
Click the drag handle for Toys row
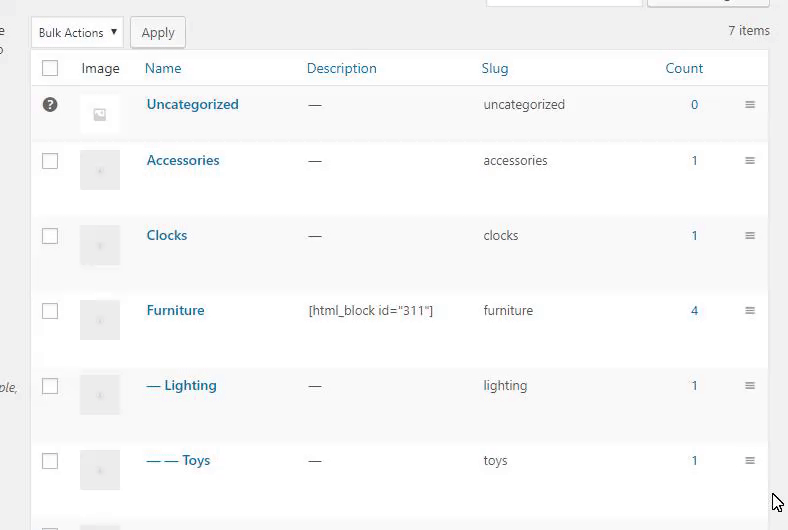(x=750, y=461)
